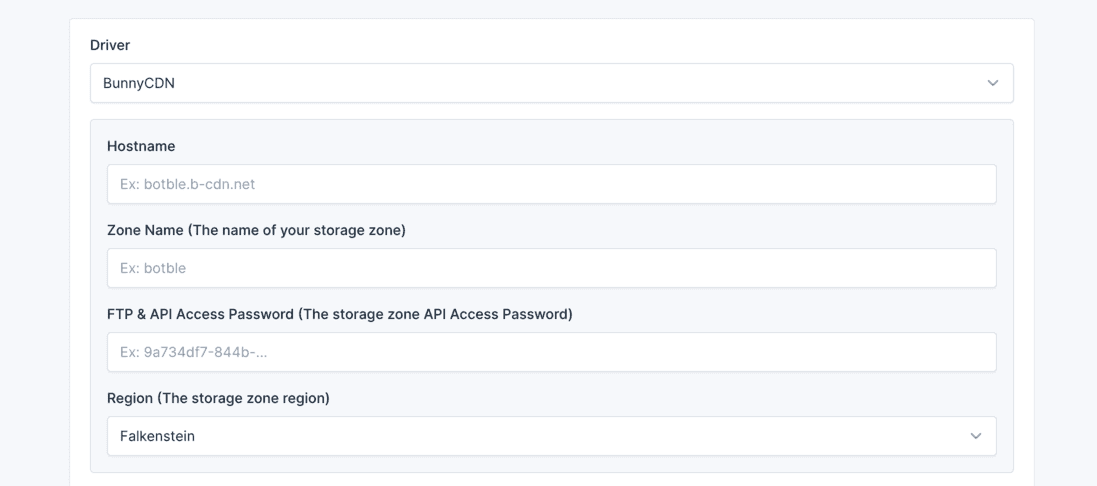The image size is (1097, 486).
Task: Click the selected BunnyCDN value text
Action: 139,83
